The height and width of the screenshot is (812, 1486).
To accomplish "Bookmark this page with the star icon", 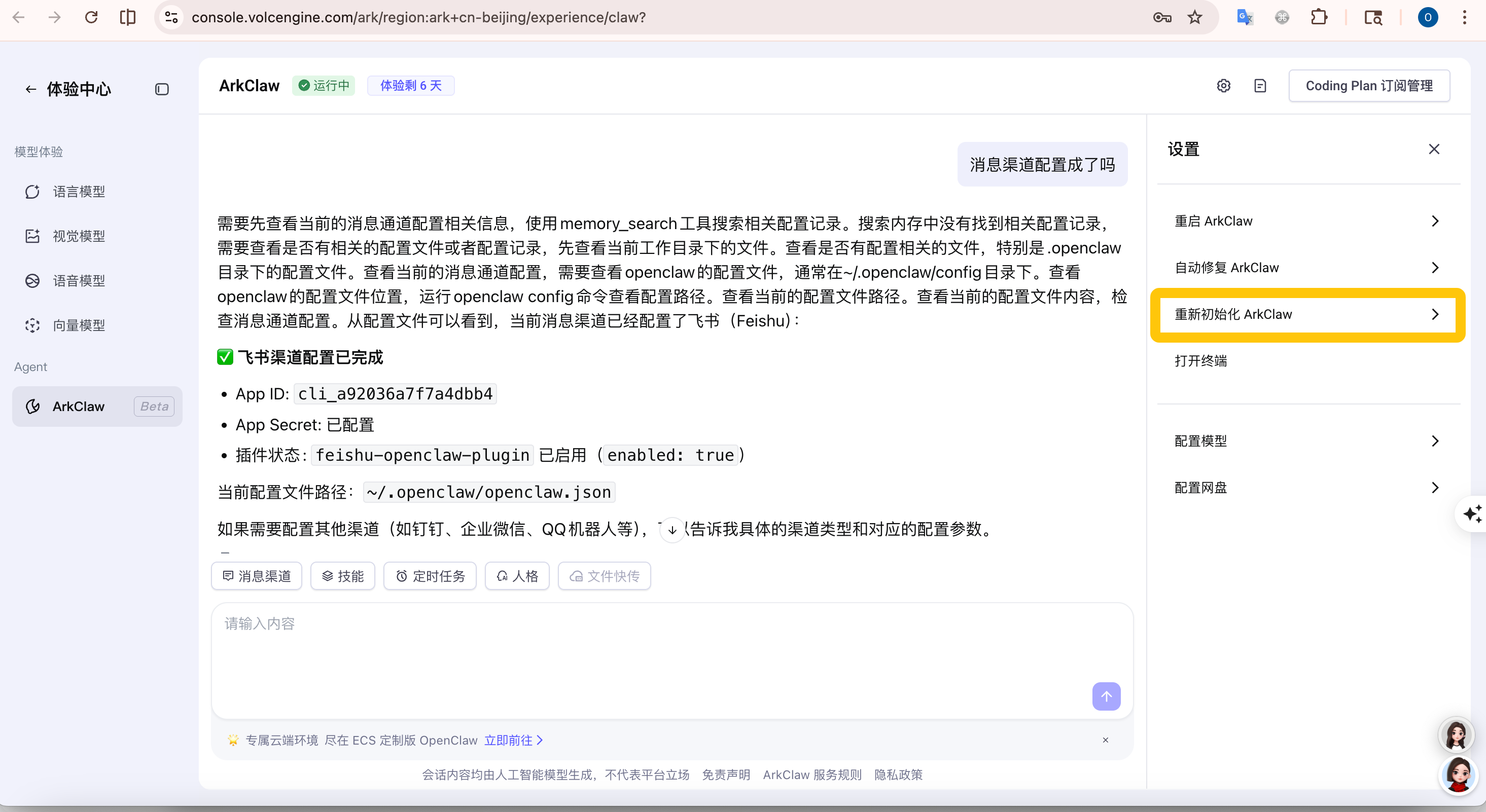I will 1195,17.
